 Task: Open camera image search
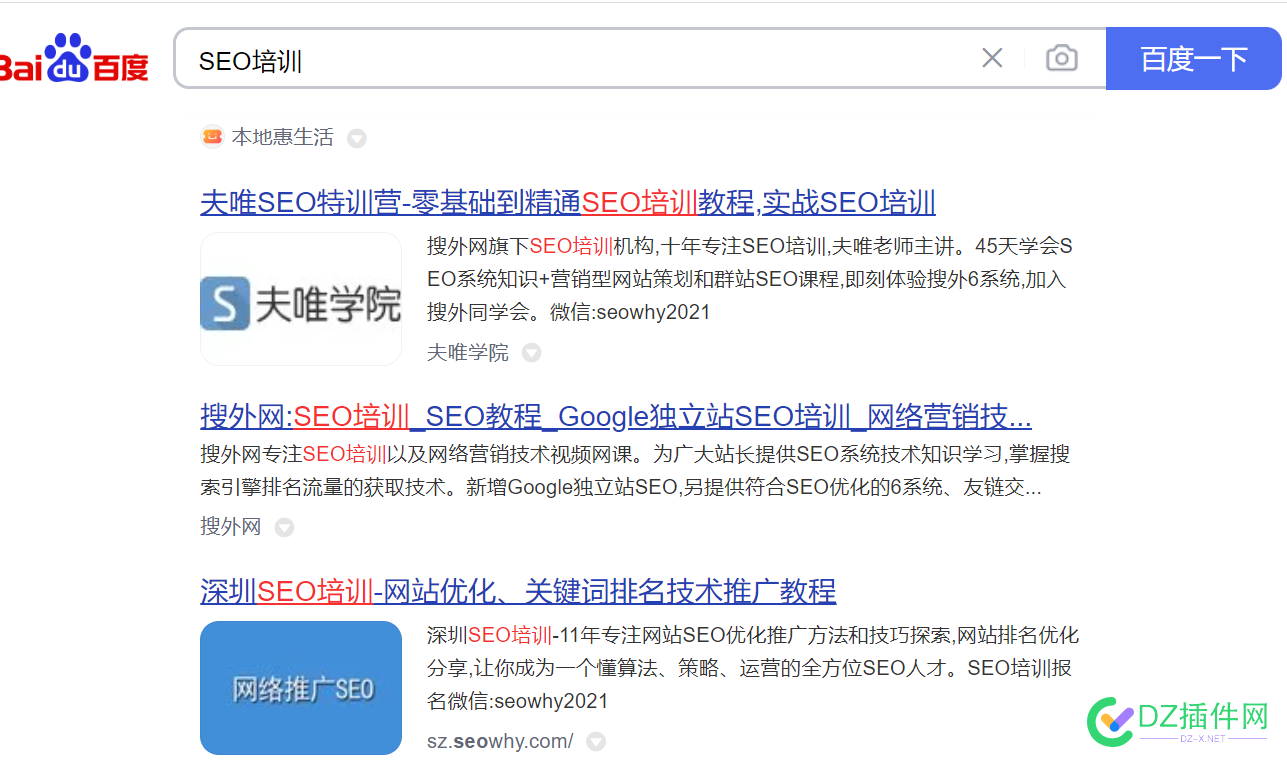(1062, 58)
